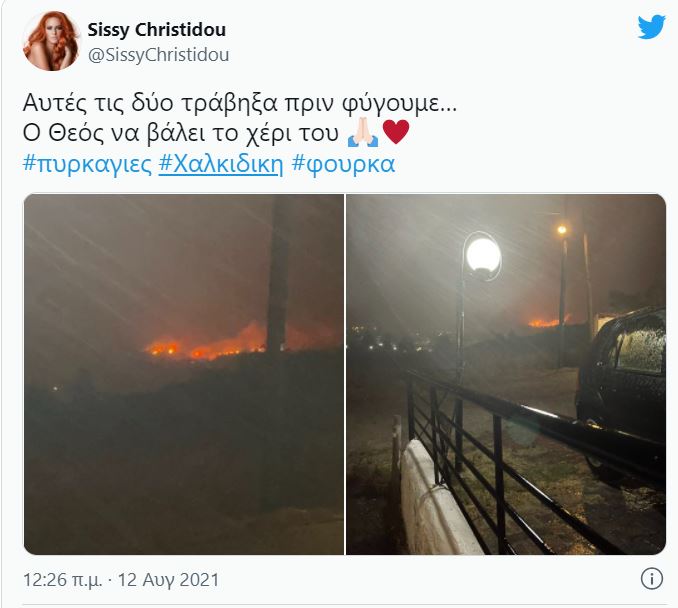View the right photo with street lamp
Screen dimensions: 678x608
506,374
